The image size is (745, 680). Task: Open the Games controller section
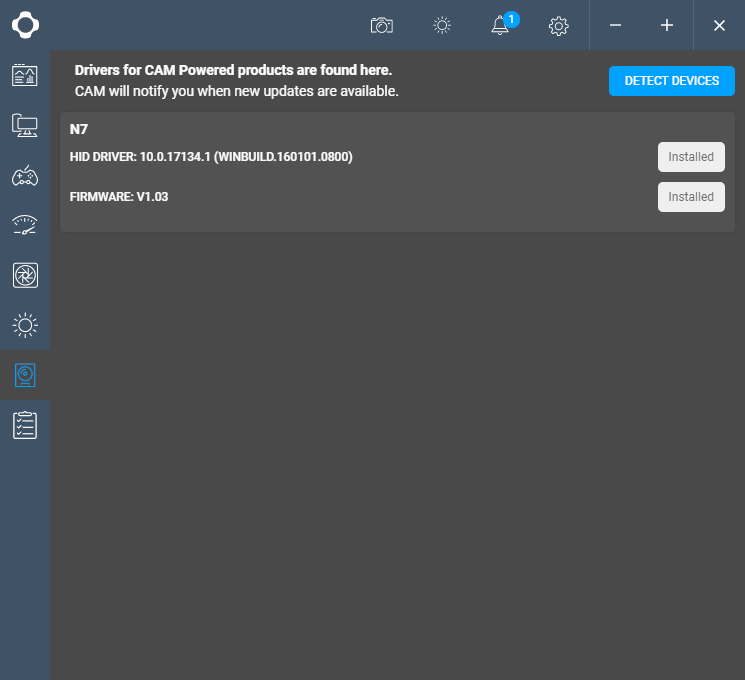25,175
